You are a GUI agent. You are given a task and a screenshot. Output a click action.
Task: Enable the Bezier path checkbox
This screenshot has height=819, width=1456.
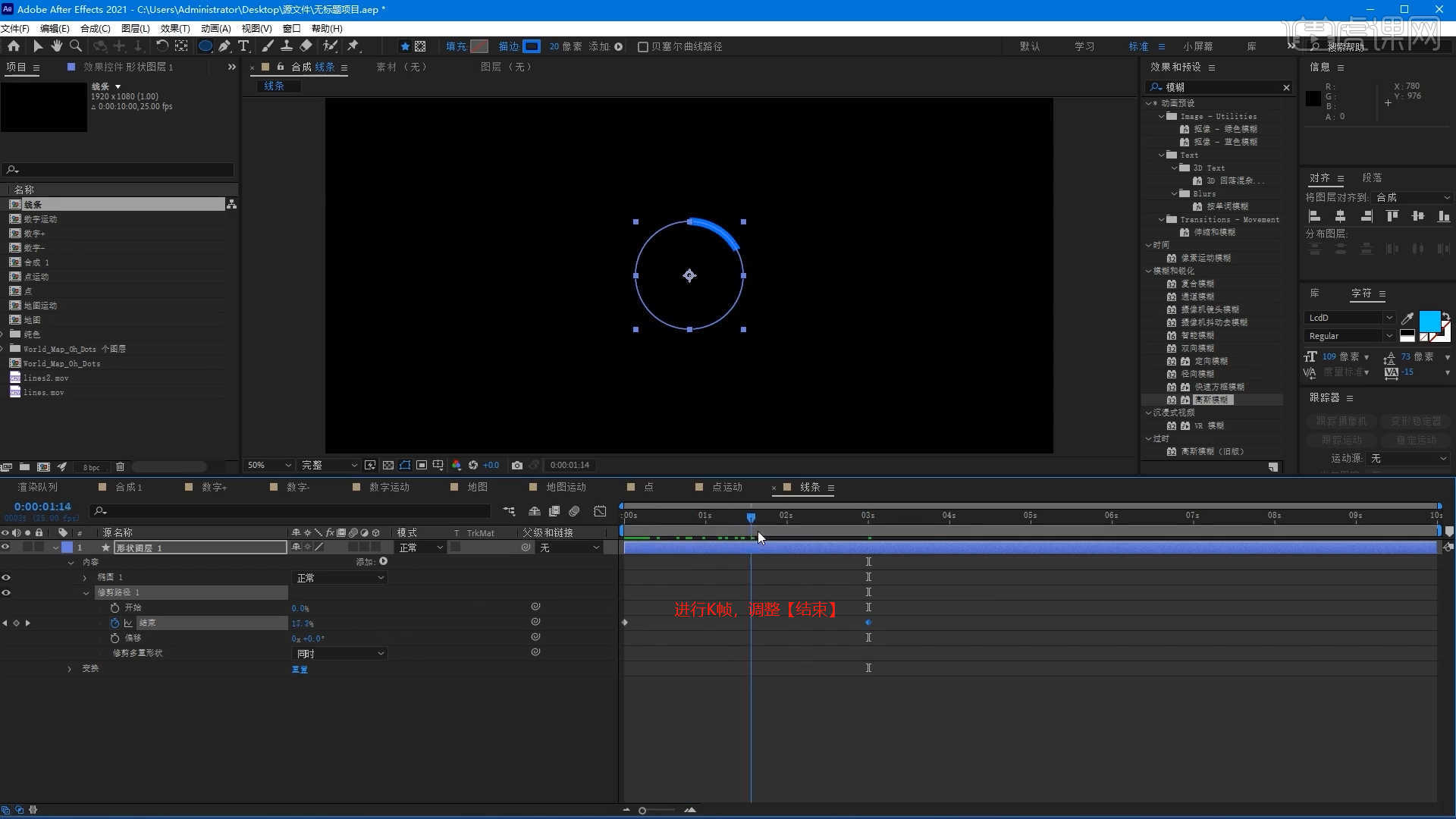[x=643, y=47]
